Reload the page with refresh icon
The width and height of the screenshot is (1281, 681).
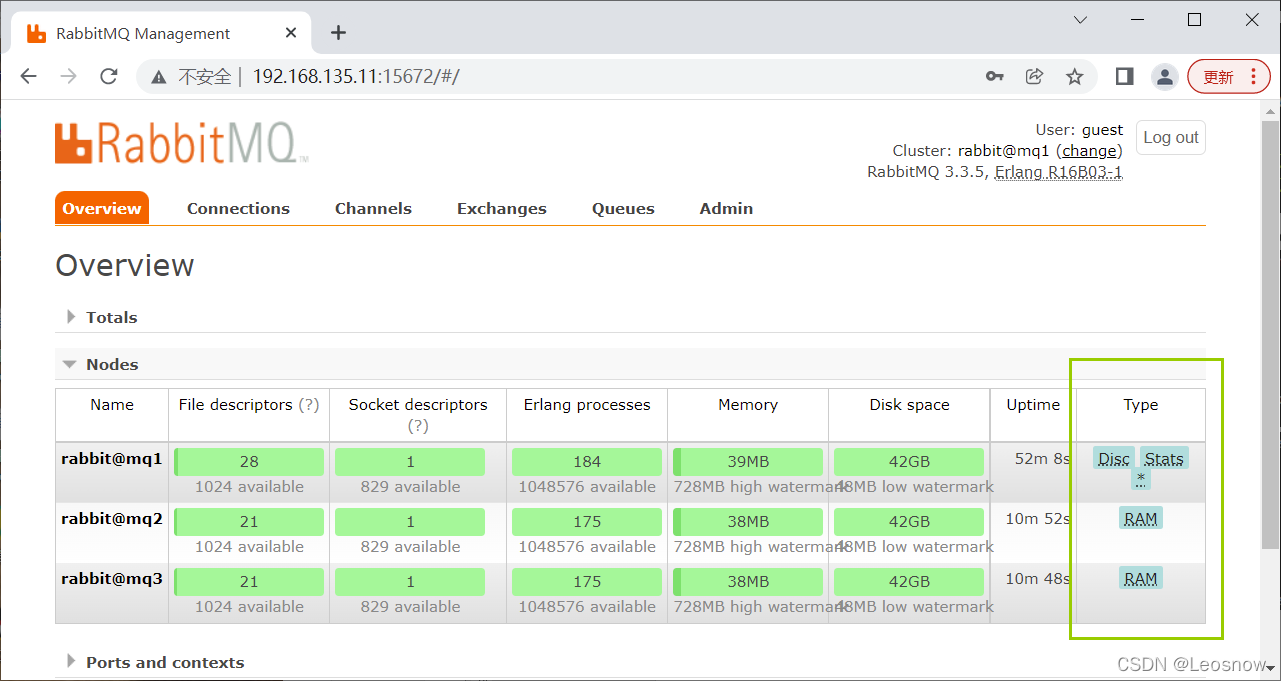[x=109, y=77]
